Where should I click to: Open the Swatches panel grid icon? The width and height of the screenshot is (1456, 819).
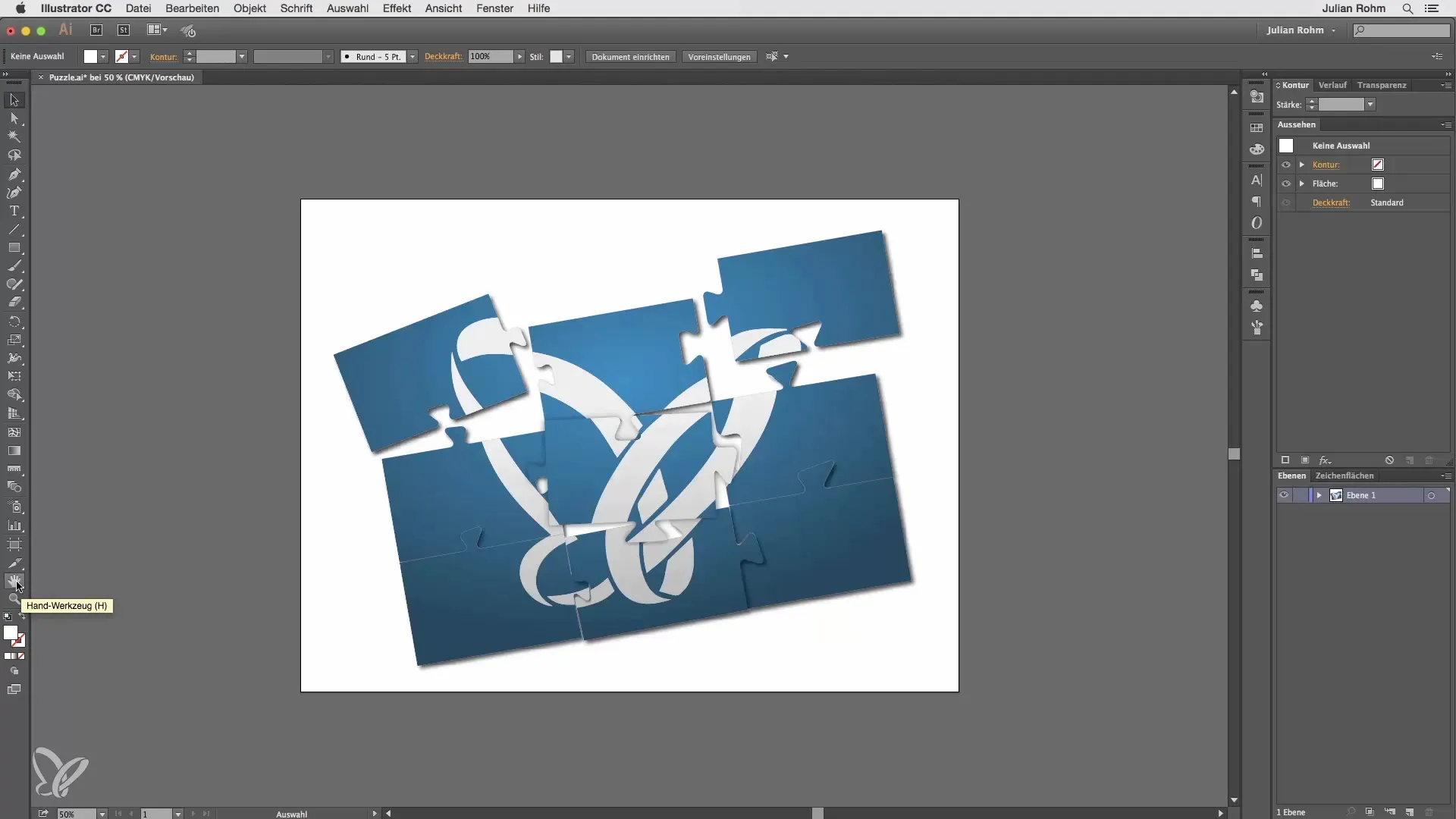pos(1257,128)
